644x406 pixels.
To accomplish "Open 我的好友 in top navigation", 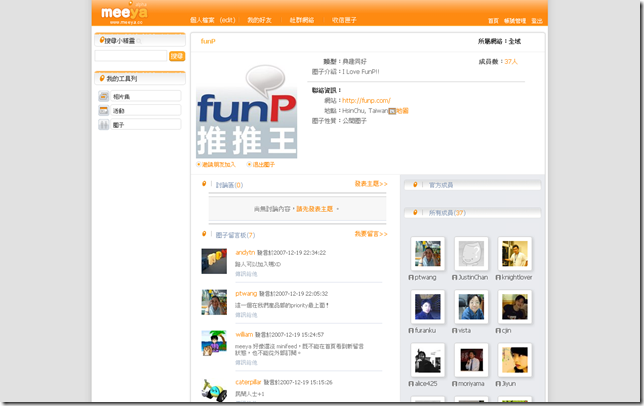I will coord(259,20).
